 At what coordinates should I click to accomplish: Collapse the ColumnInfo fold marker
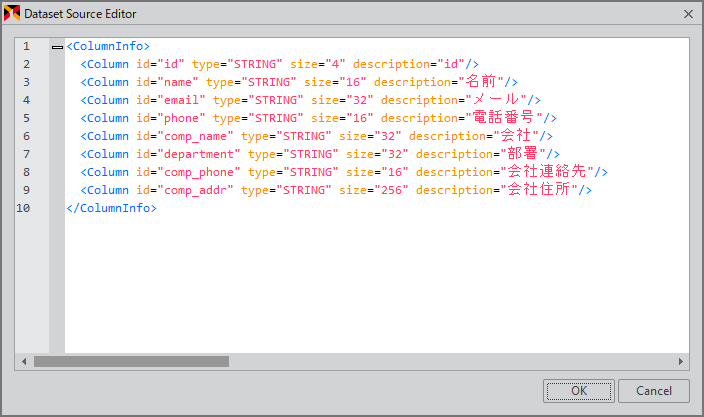tap(57, 46)
